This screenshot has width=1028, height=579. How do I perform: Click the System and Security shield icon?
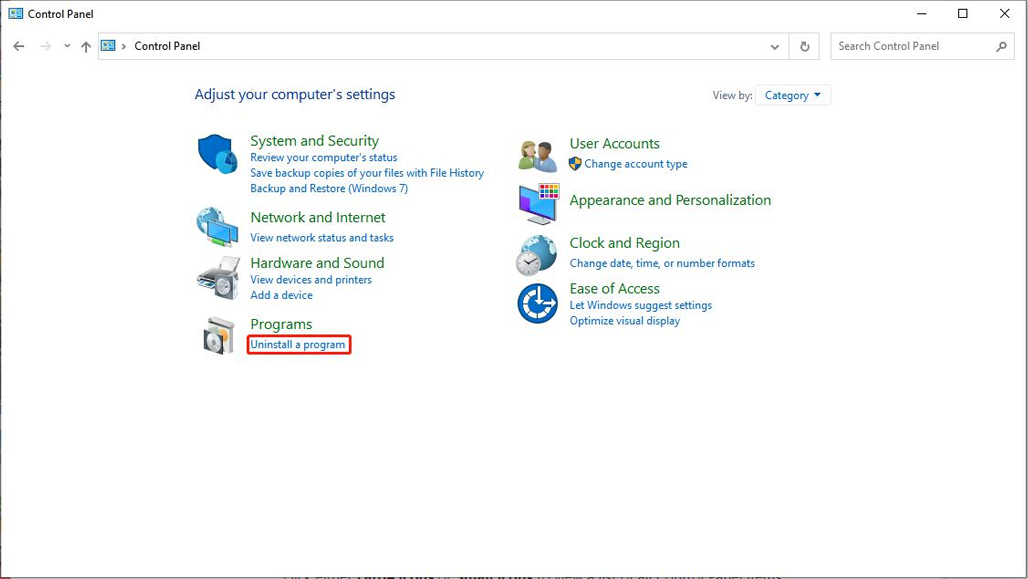click(217, 155)
